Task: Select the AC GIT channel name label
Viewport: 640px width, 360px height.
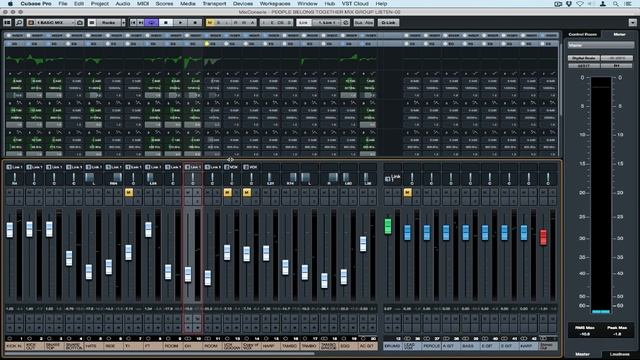Action: coord(367,346)
